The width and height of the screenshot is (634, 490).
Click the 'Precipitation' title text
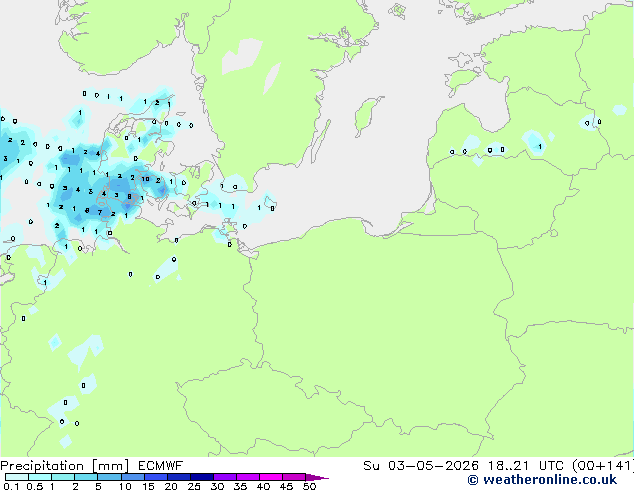(42, 466)
